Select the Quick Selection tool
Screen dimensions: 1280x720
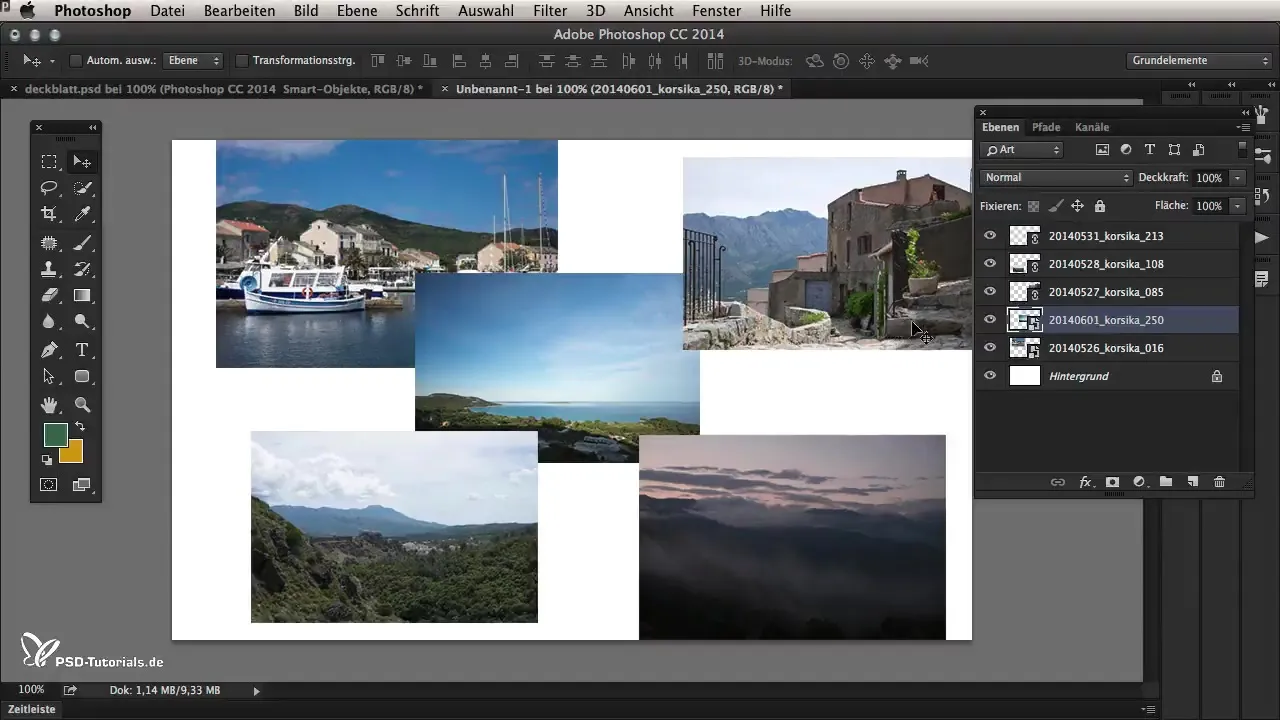pyautogui.click(x=82, y=188)
